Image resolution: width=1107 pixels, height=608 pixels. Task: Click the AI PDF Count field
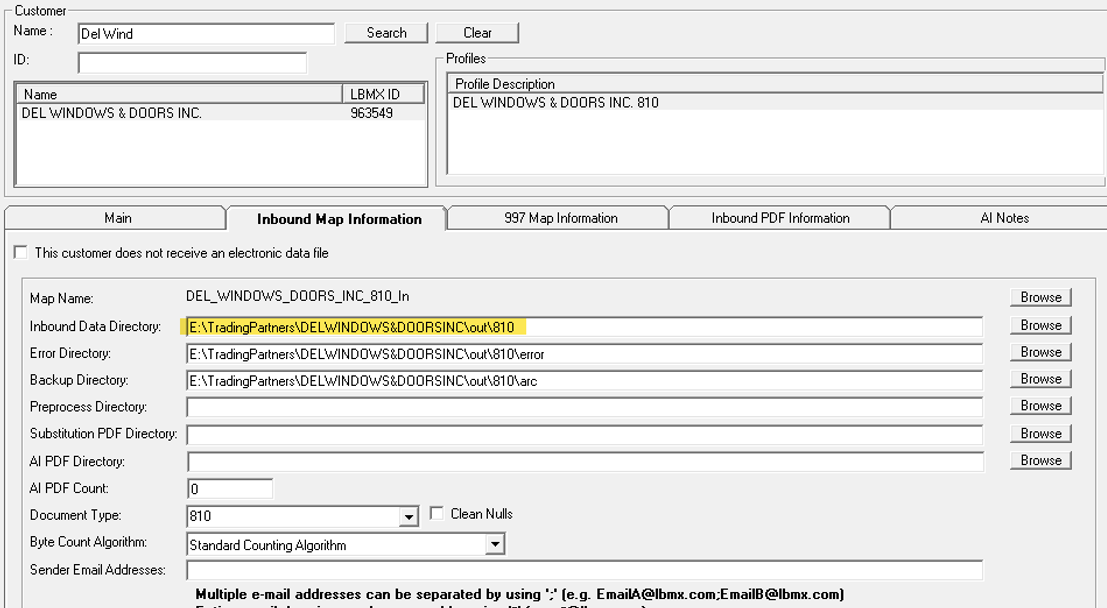[230, 489]
